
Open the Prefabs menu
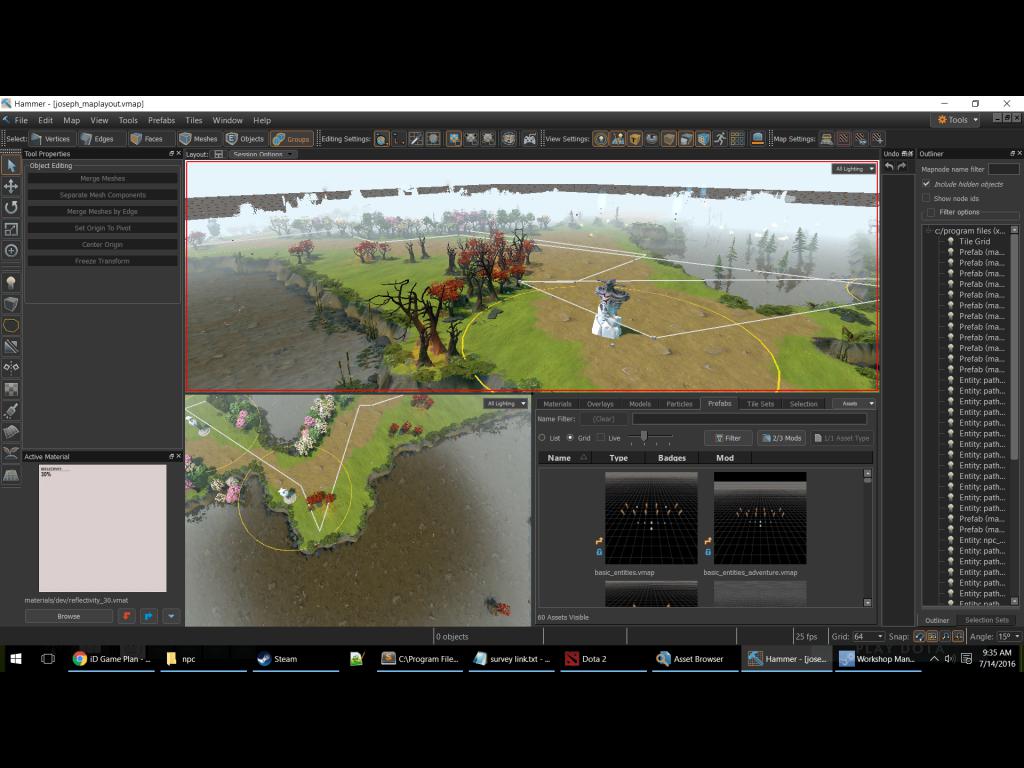[161, 120]
